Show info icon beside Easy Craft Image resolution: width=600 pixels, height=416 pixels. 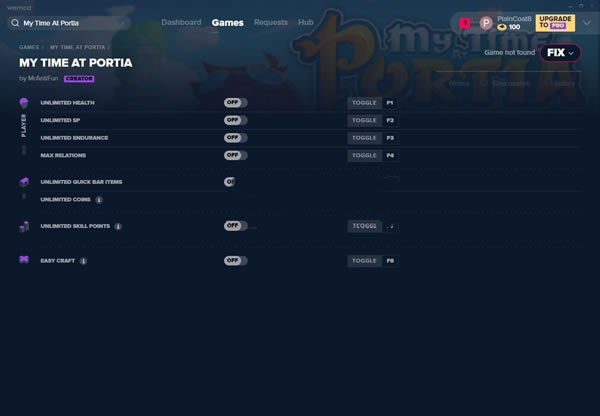pyautogui.click(x=83, y=261)
